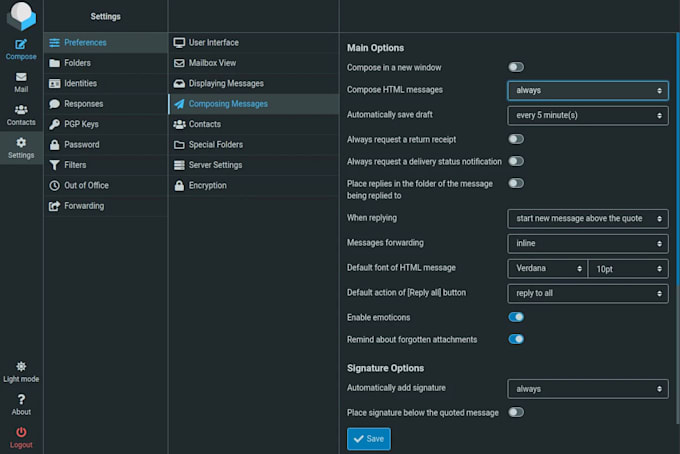Toggle Compose in a new window

(516, 67)
